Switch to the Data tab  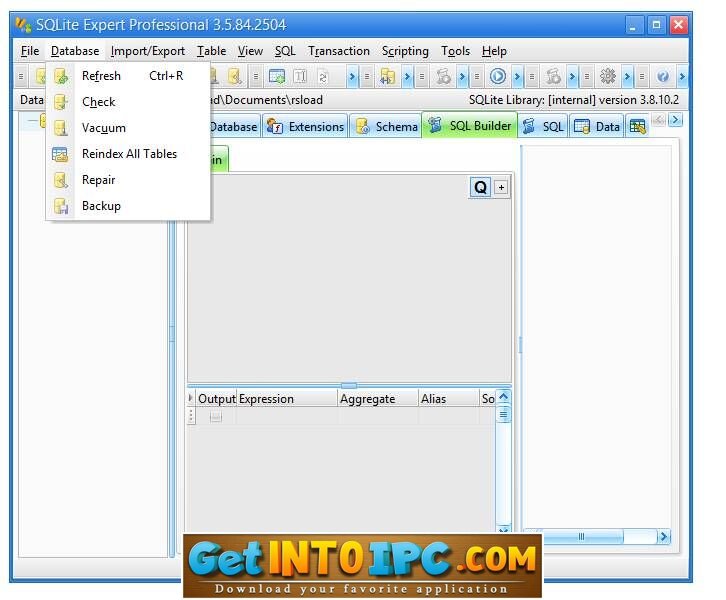(596, 126)
